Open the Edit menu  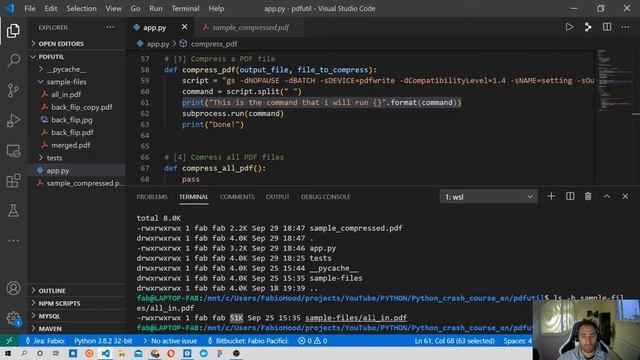(51, 8)
